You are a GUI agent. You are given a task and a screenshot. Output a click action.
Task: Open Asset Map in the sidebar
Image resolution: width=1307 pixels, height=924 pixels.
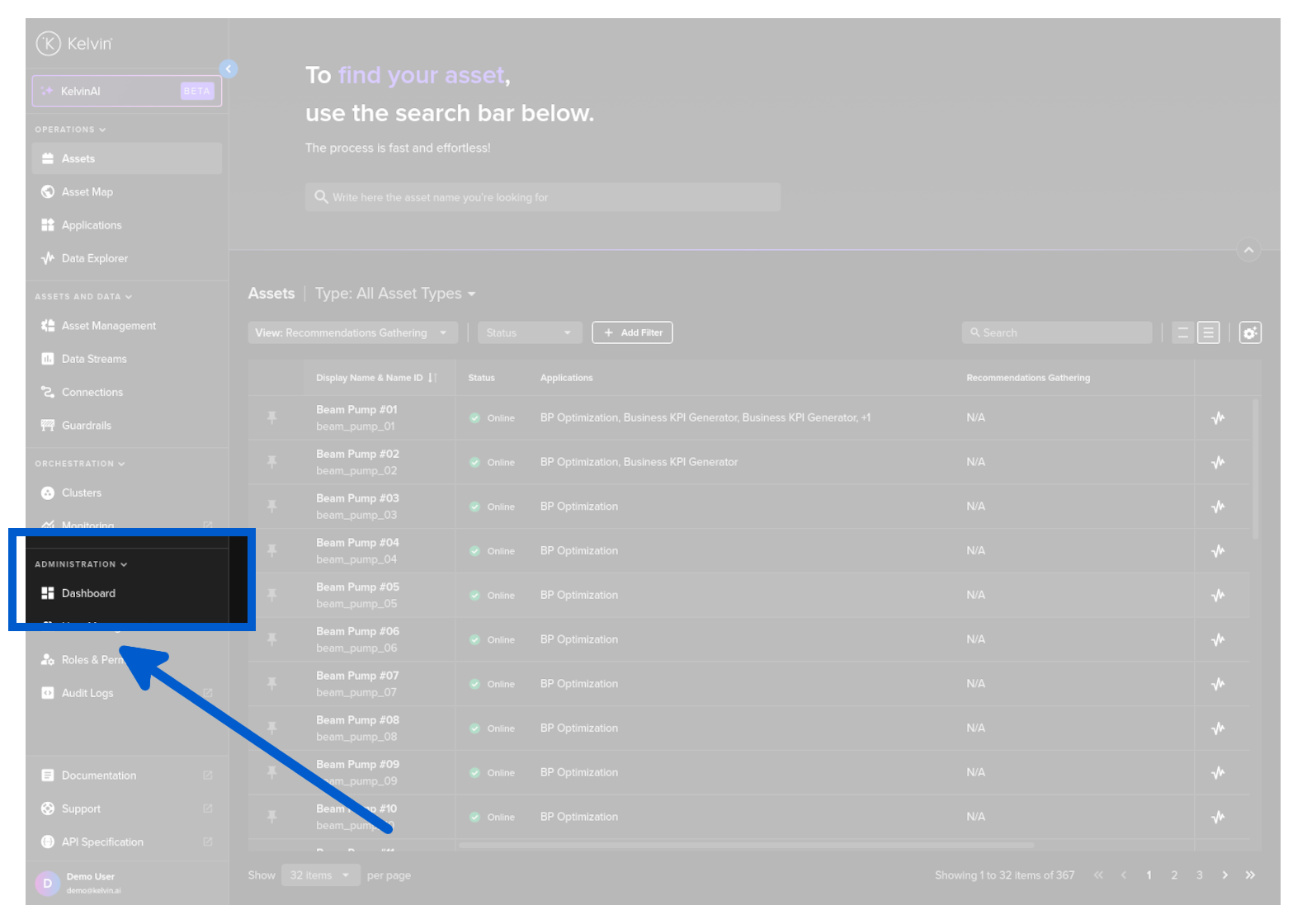point(87,192)
